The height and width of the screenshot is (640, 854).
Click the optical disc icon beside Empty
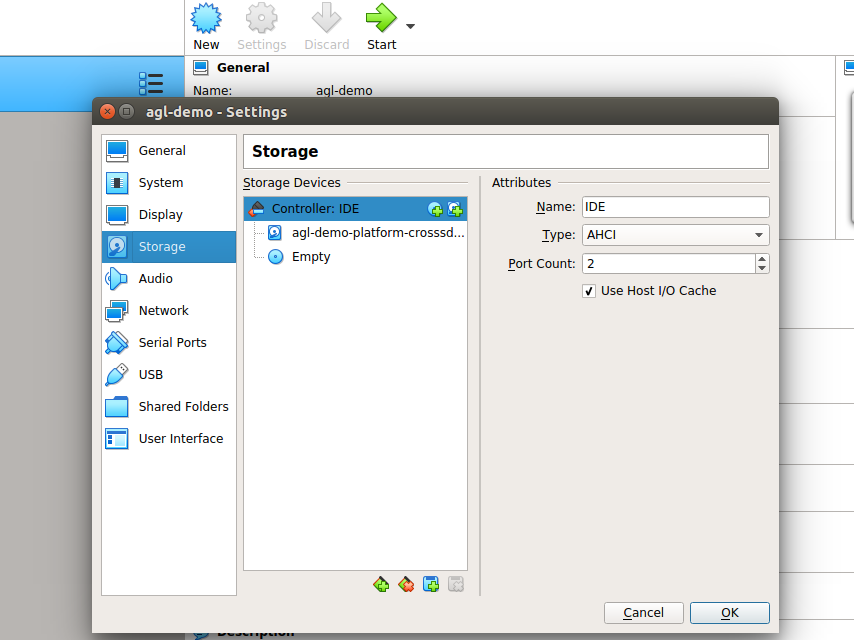coord(276,257)
